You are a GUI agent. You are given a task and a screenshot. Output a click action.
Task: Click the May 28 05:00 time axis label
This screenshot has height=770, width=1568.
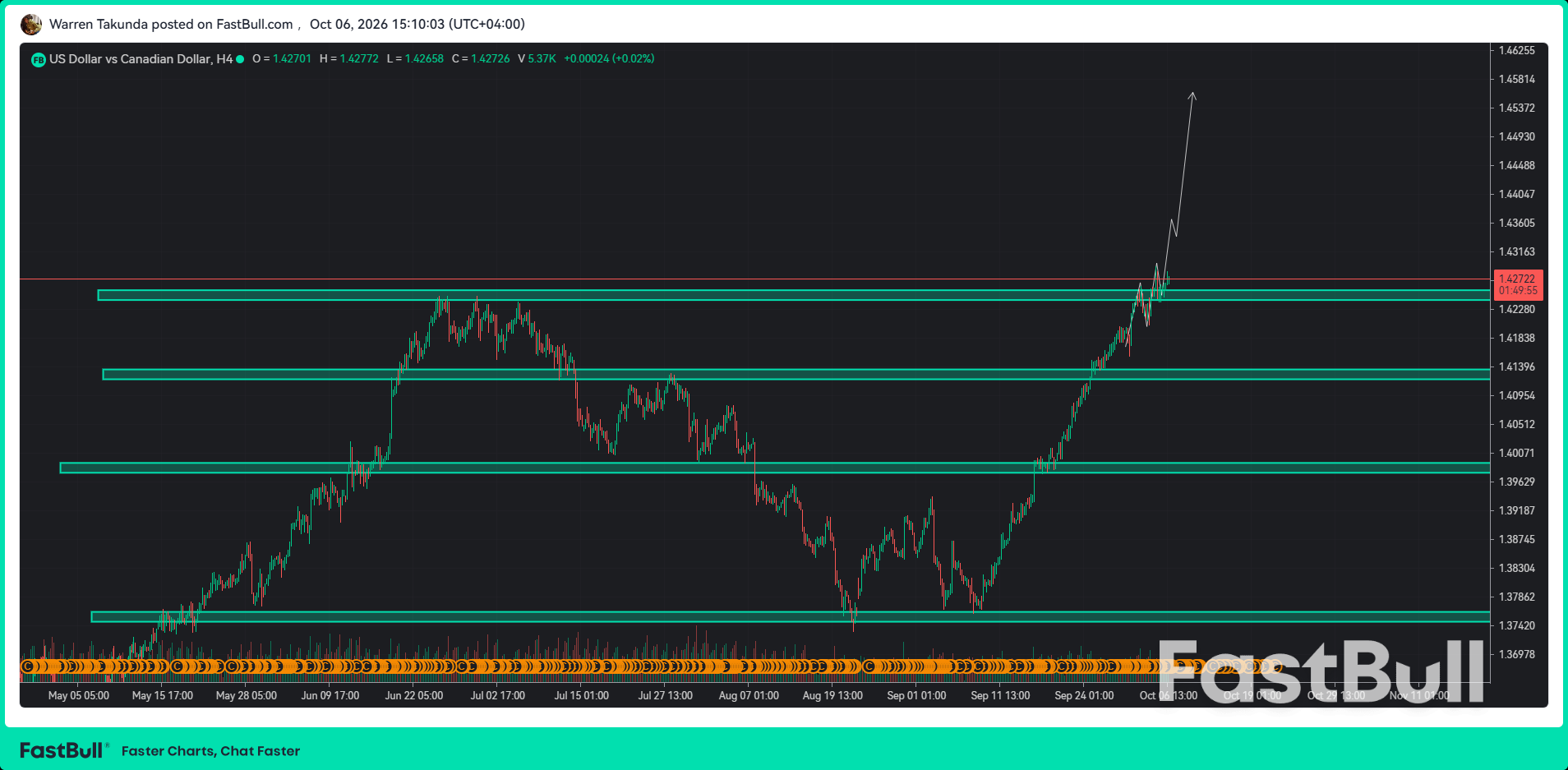pos(247,695)
